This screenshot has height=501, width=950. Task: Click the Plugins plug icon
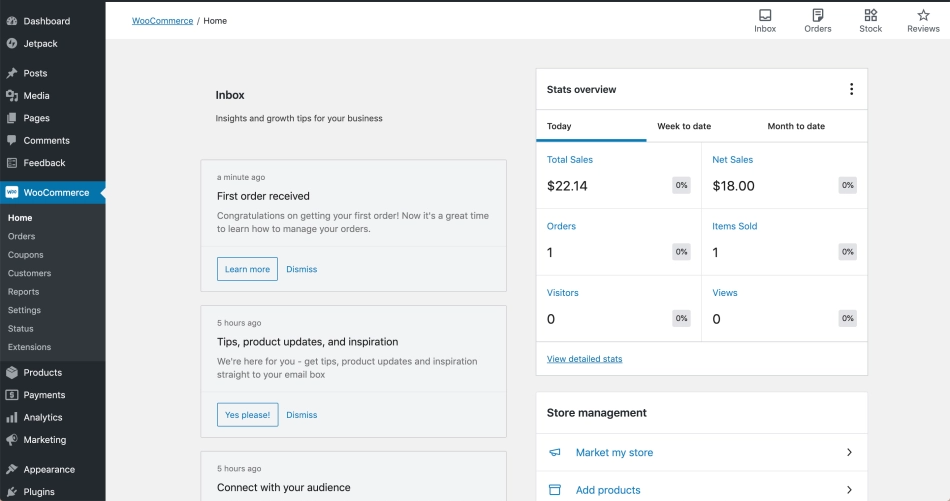[x=12, y=492]
